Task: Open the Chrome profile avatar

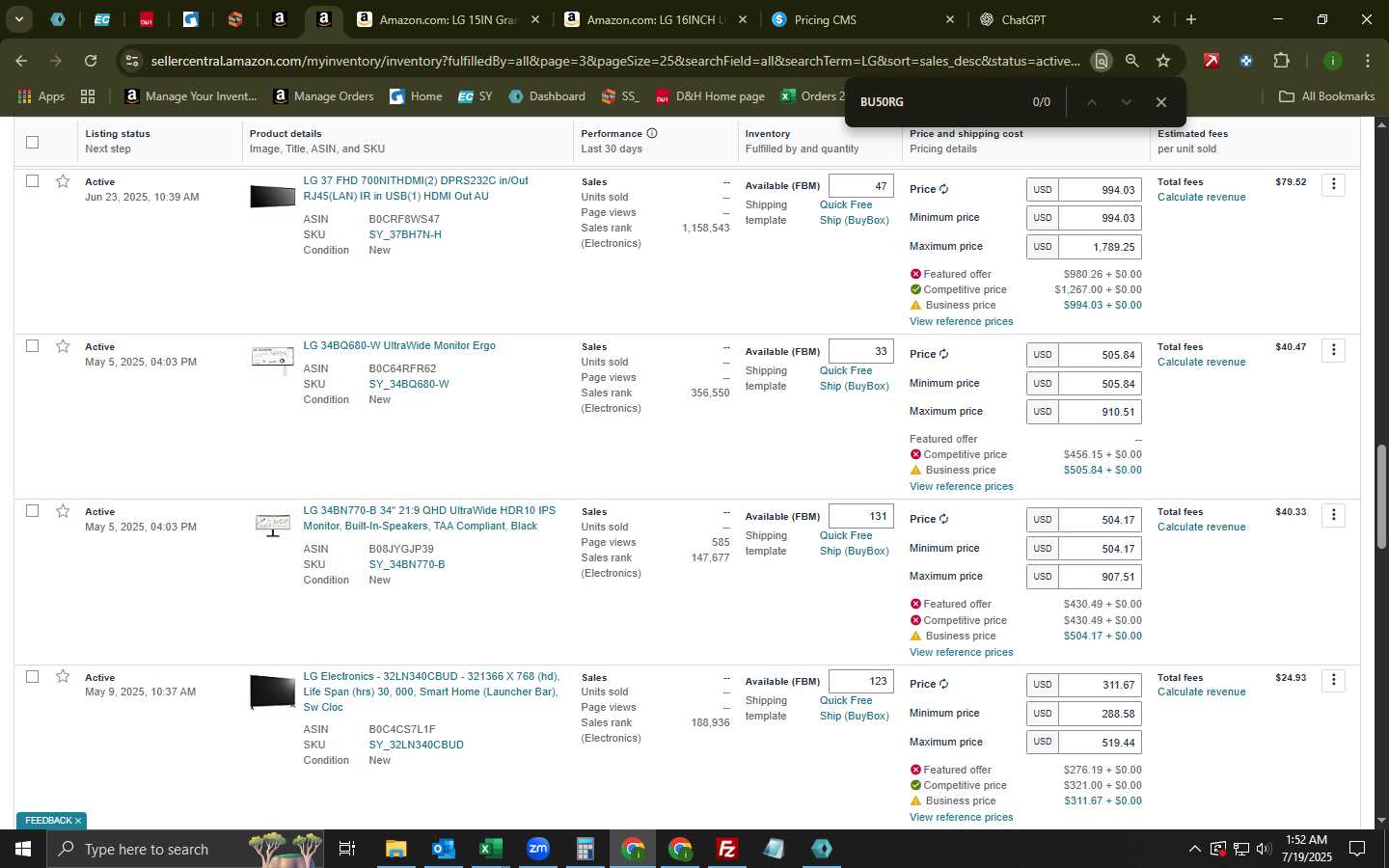Action: coord(1332,61)
